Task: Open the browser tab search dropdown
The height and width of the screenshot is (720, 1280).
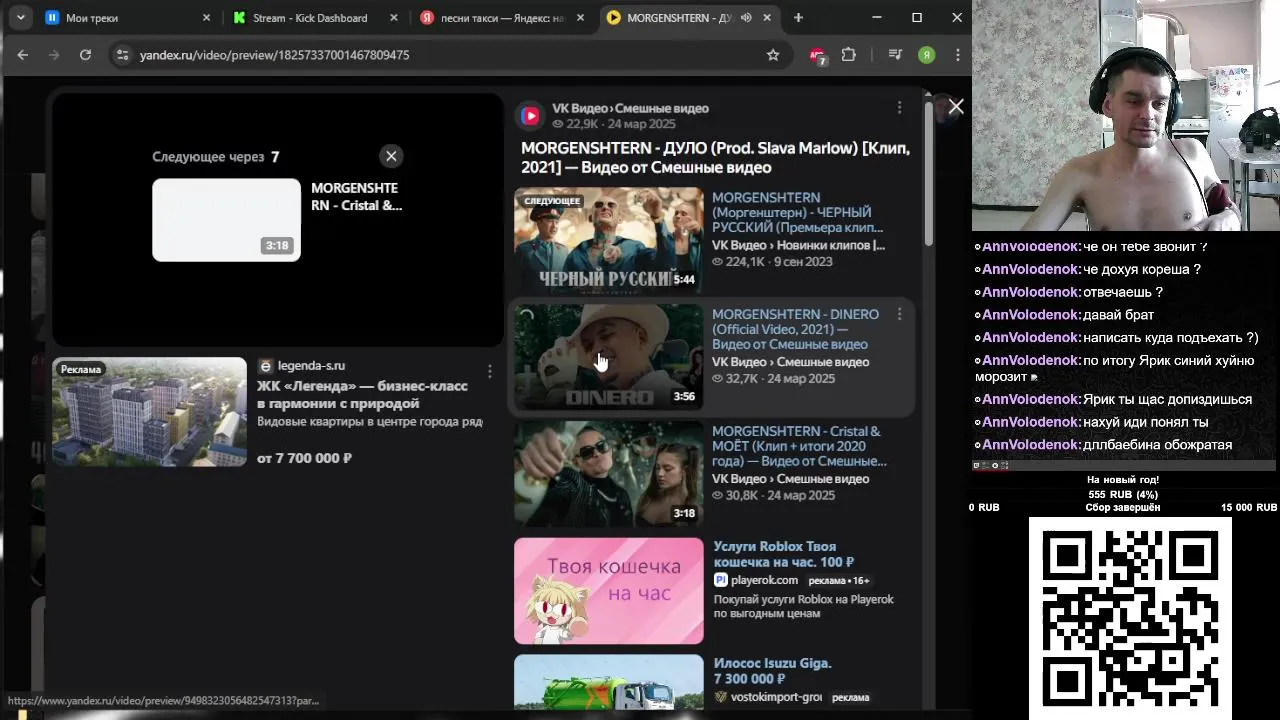Action: click(x=20, y=17)
